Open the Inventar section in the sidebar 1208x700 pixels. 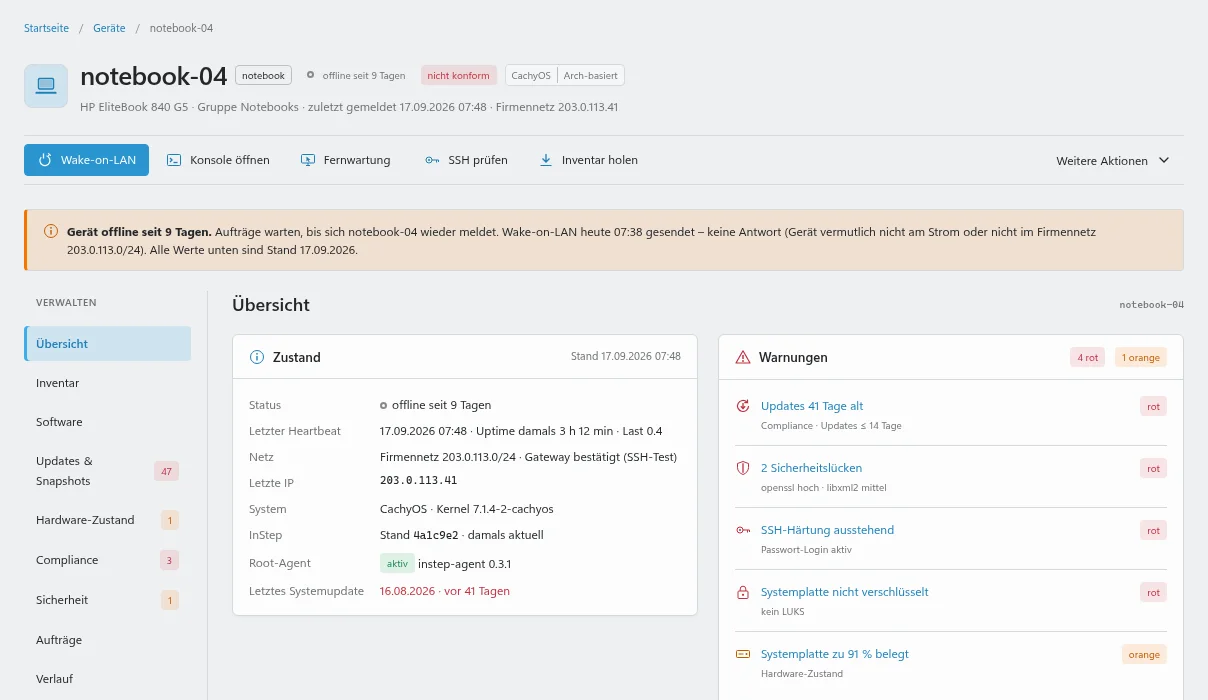(108, 383)
